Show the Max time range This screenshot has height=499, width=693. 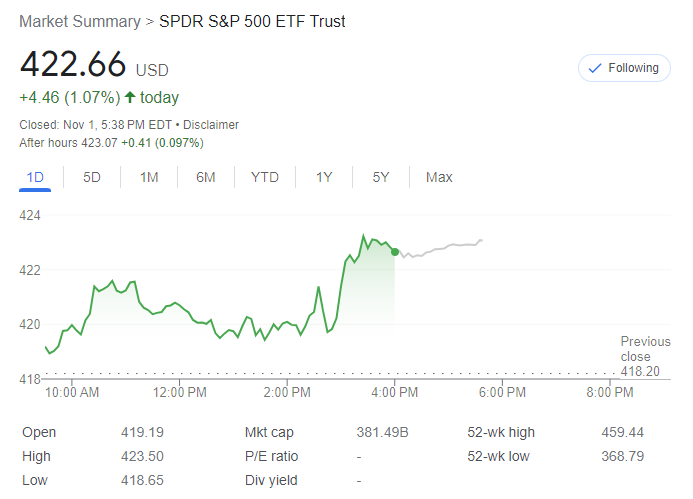click(x=439, y=177)
